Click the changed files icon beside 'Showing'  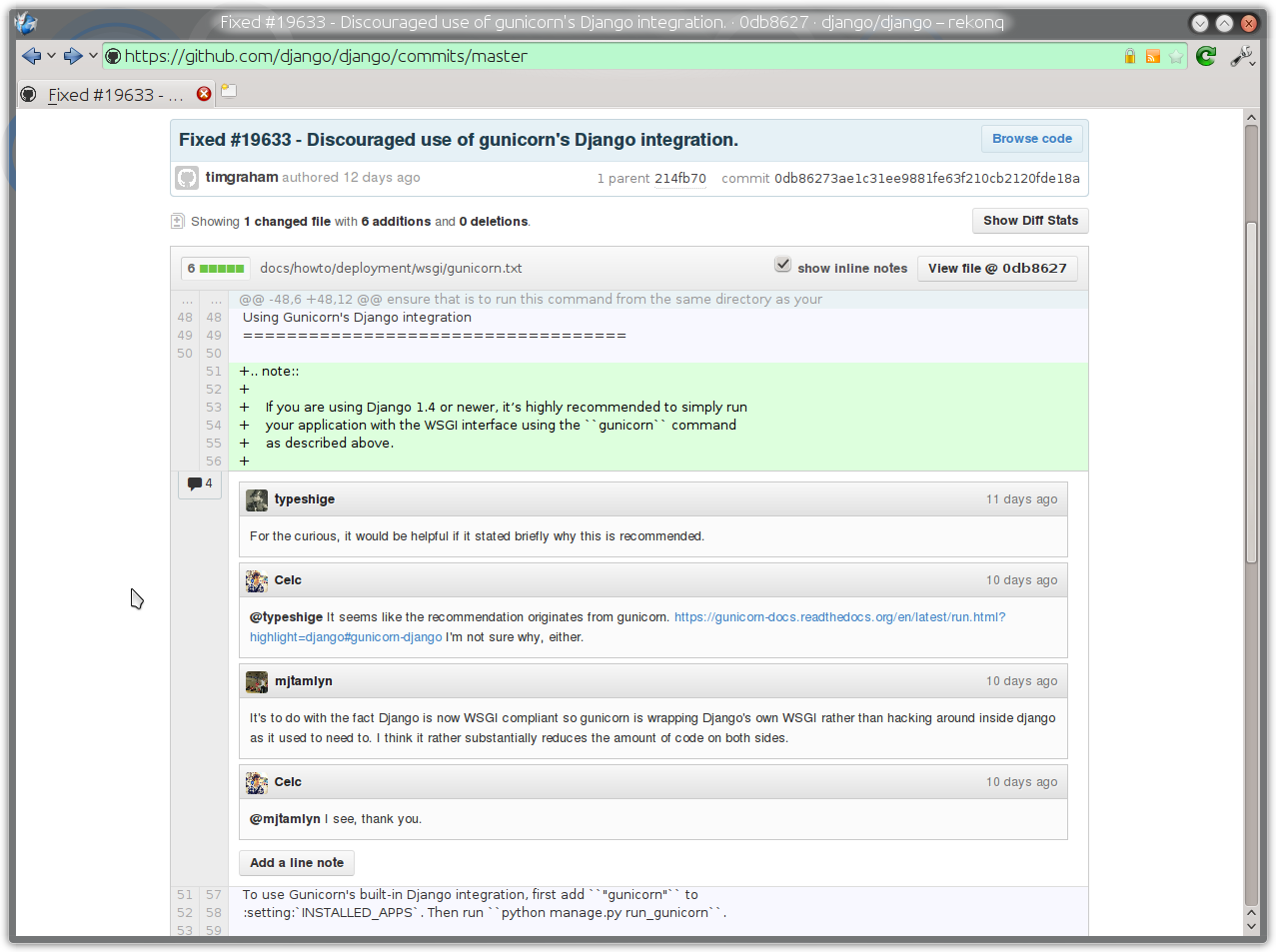tap(178, 221)
